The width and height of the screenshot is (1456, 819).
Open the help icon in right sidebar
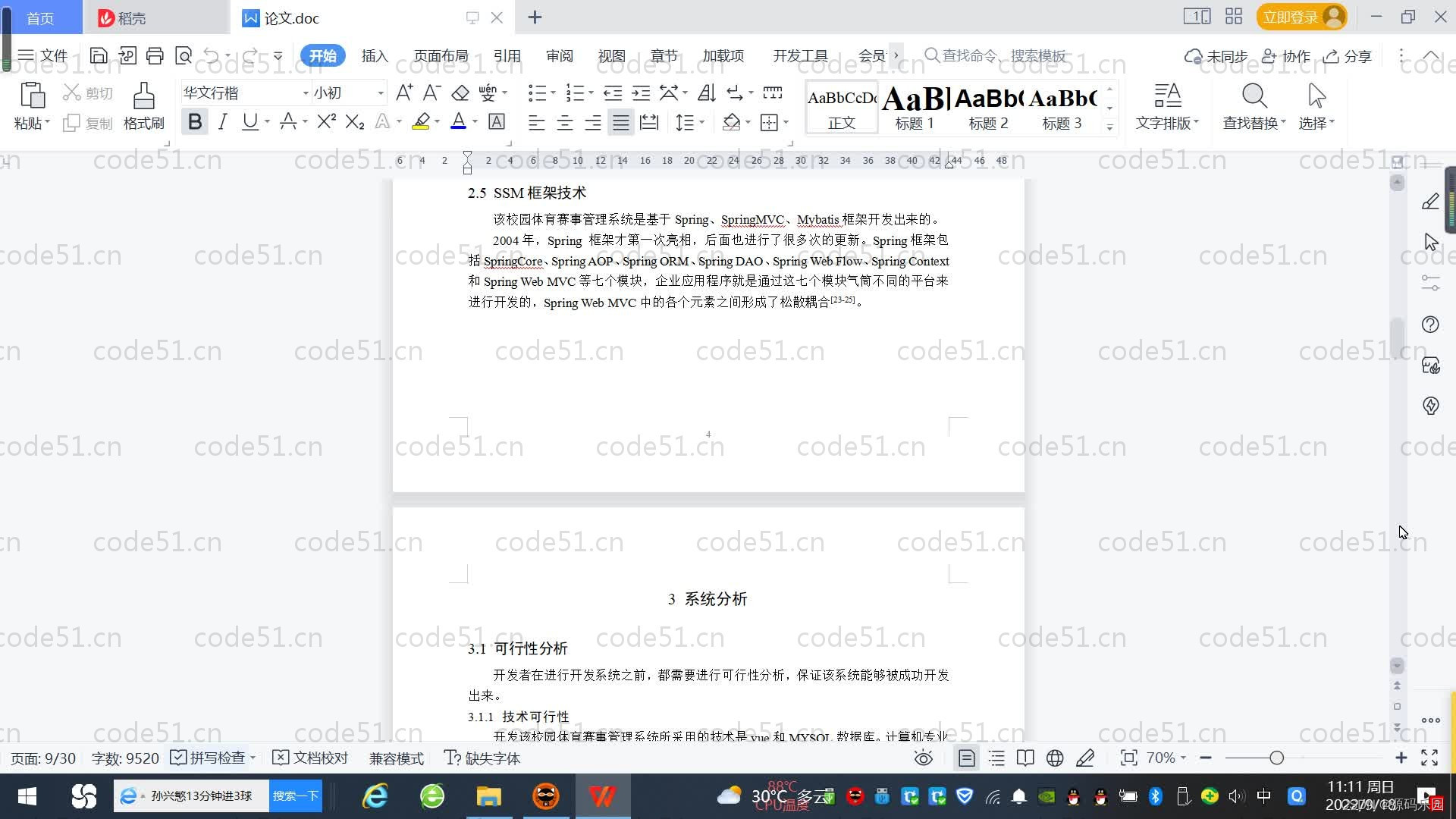(x=1430, y=325)
